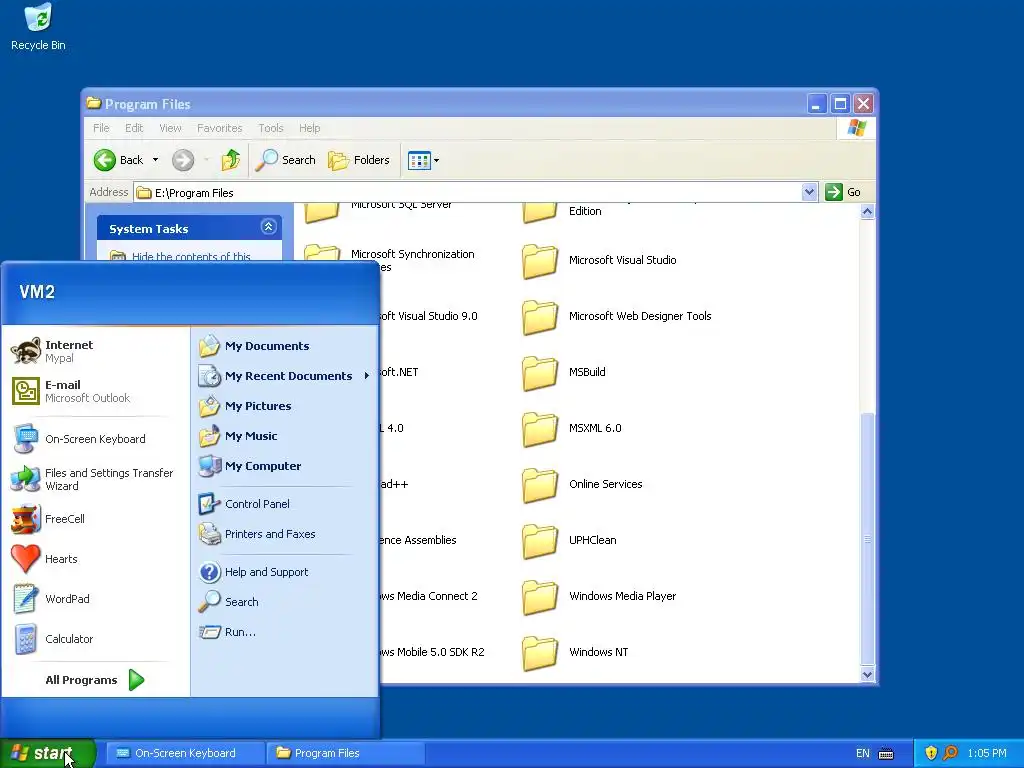Click the Start button

48,753
